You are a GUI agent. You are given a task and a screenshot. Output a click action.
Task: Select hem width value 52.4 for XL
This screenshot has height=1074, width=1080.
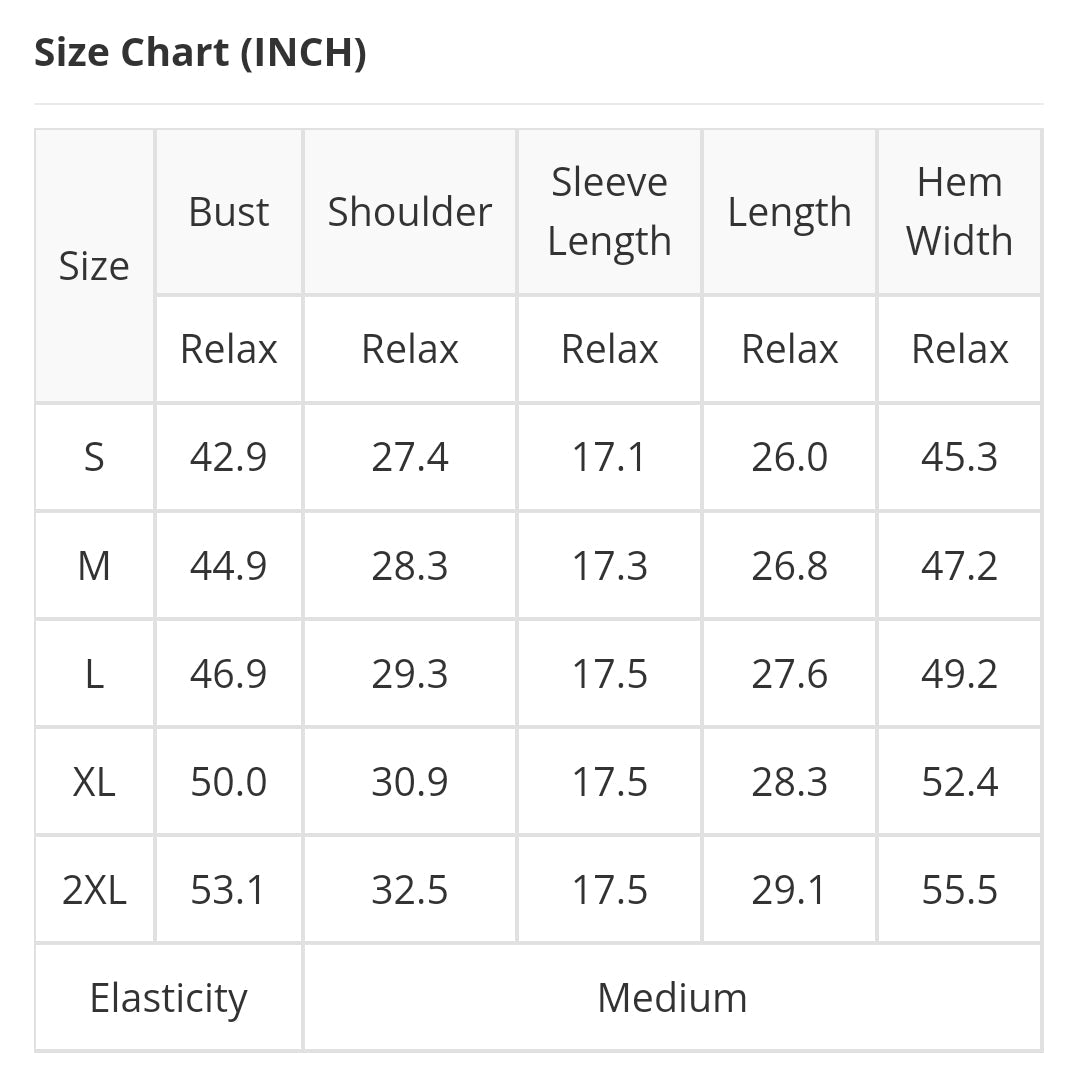coord(959,782)
